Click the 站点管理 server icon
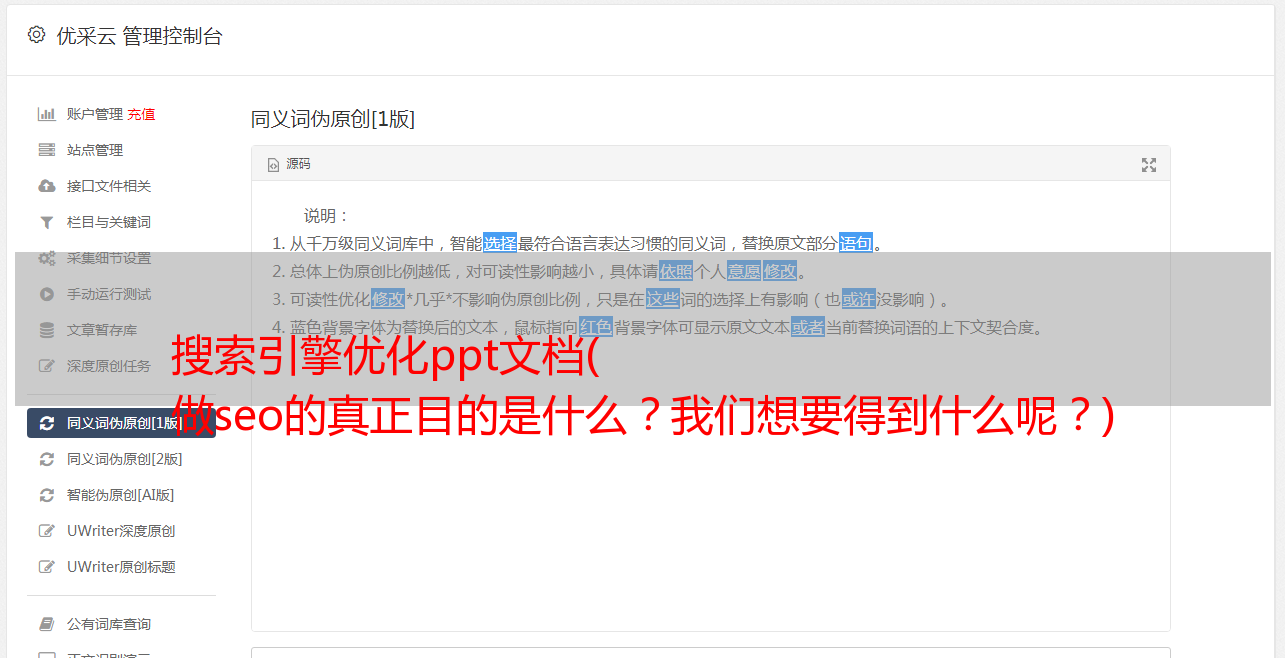 coord(46,150)
